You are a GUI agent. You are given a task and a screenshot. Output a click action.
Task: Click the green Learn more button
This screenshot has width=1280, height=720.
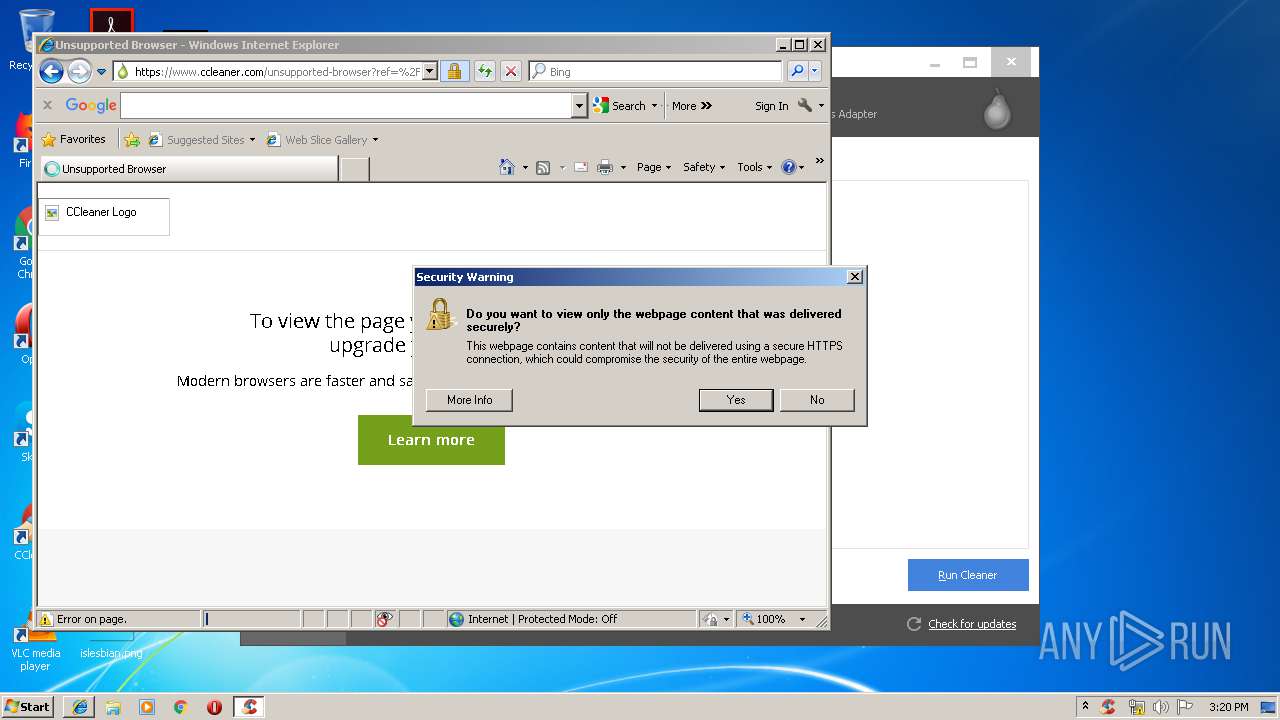(431, 440)
